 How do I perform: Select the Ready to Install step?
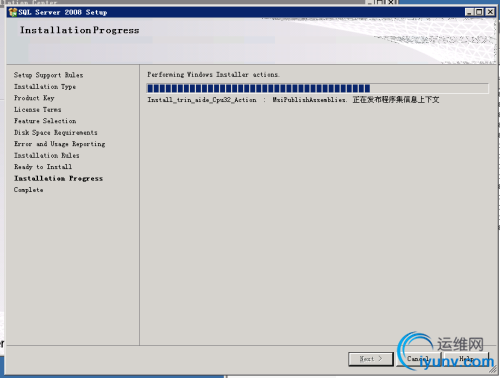43,167
